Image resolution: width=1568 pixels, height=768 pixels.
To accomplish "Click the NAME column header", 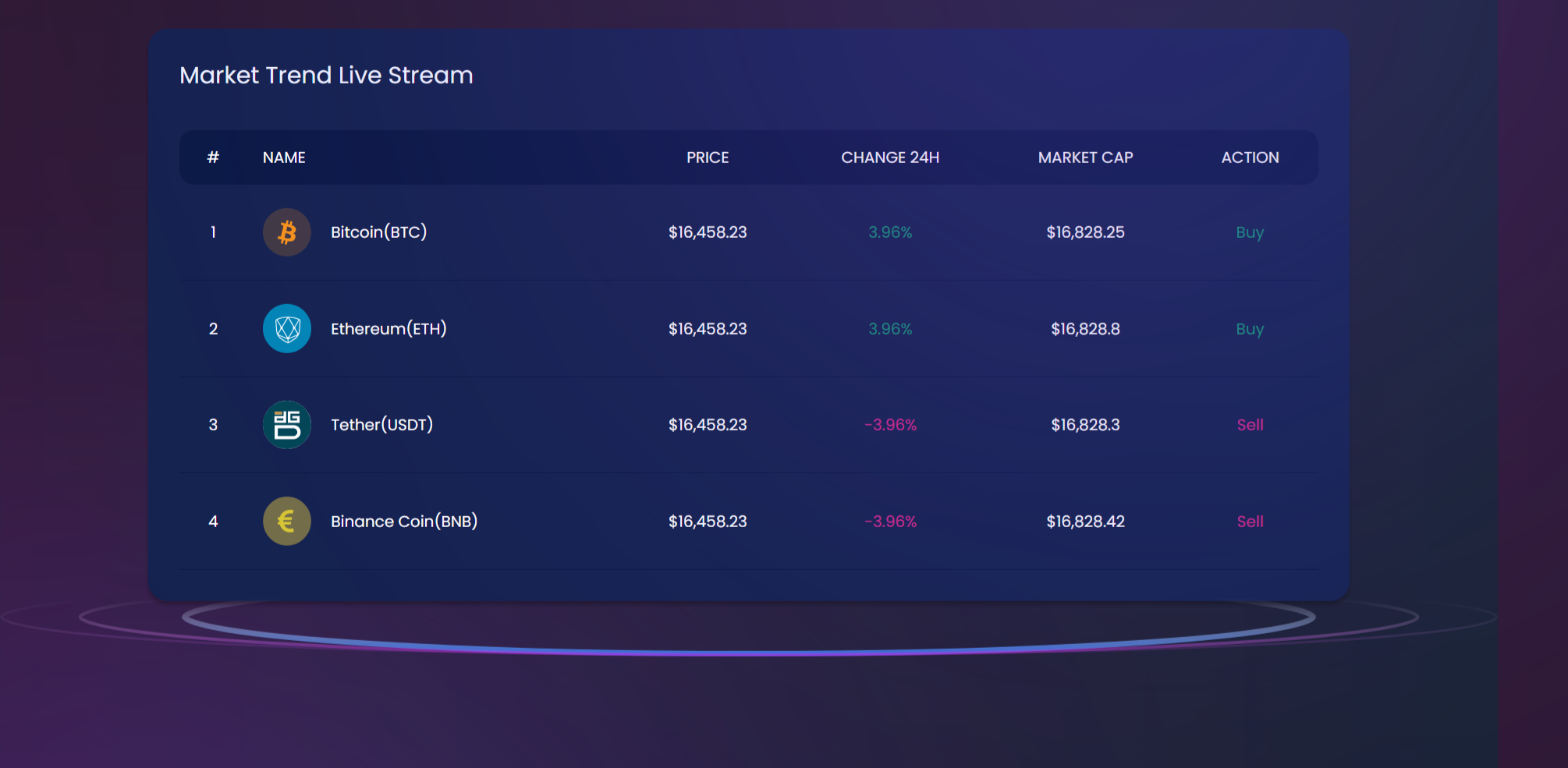I will pos(284,157).
